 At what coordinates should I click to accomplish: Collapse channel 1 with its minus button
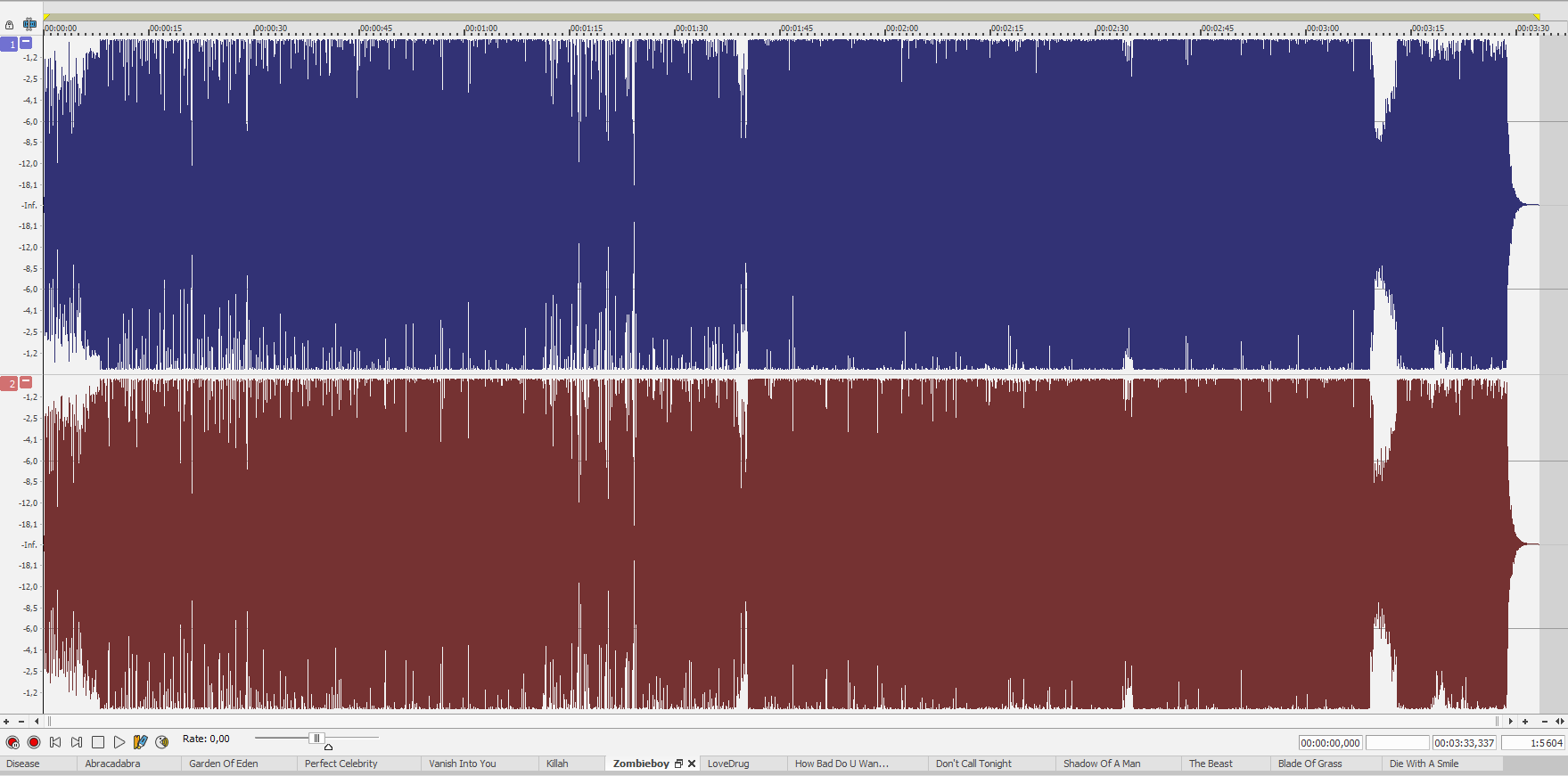(26, 43)
